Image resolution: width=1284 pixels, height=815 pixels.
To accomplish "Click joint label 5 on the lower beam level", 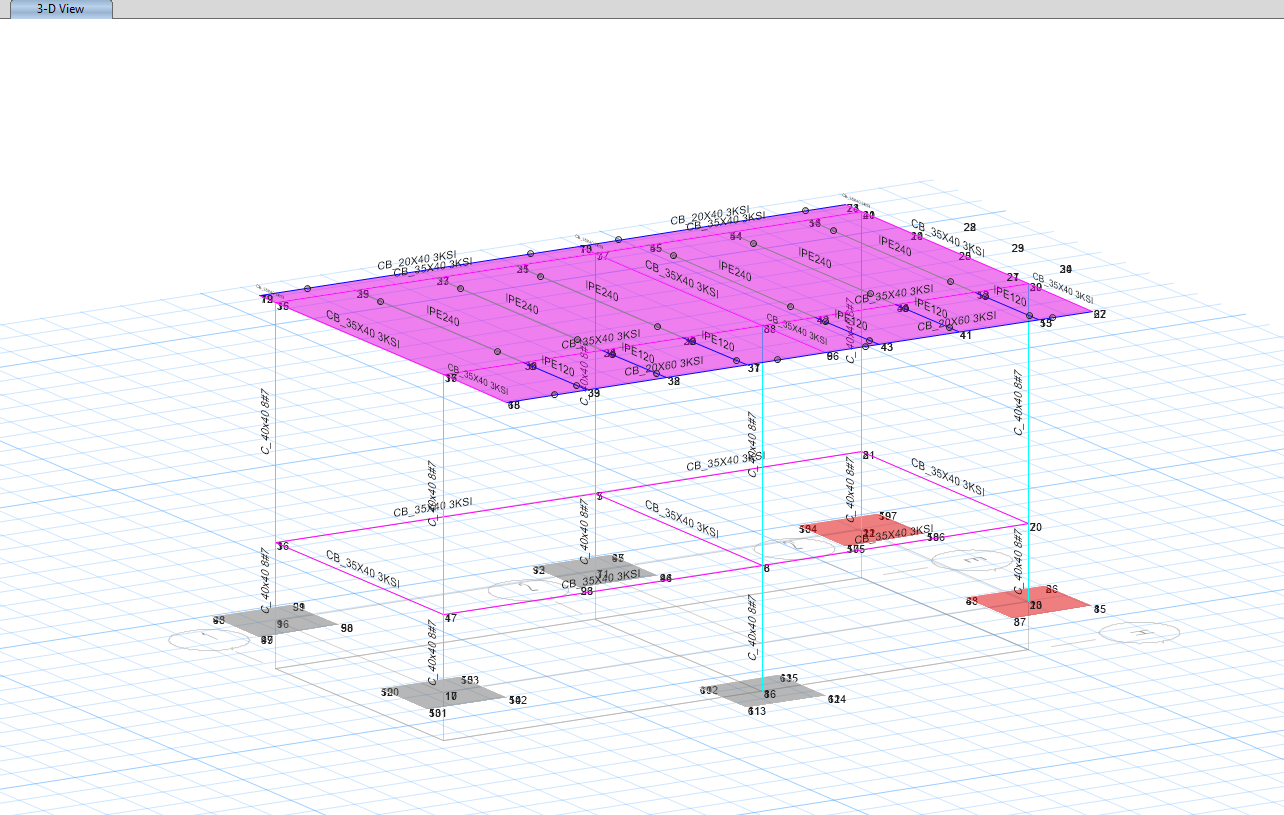I will pos(599,496).
